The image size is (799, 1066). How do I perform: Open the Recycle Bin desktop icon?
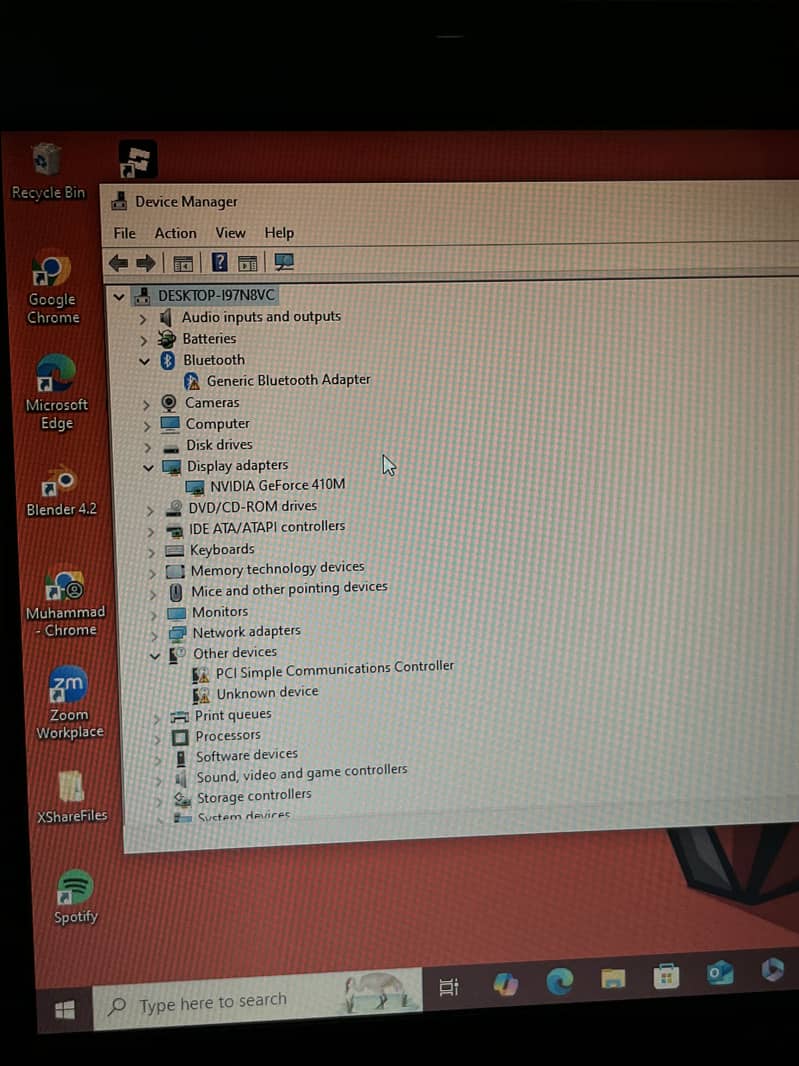[x=48, y=172]
